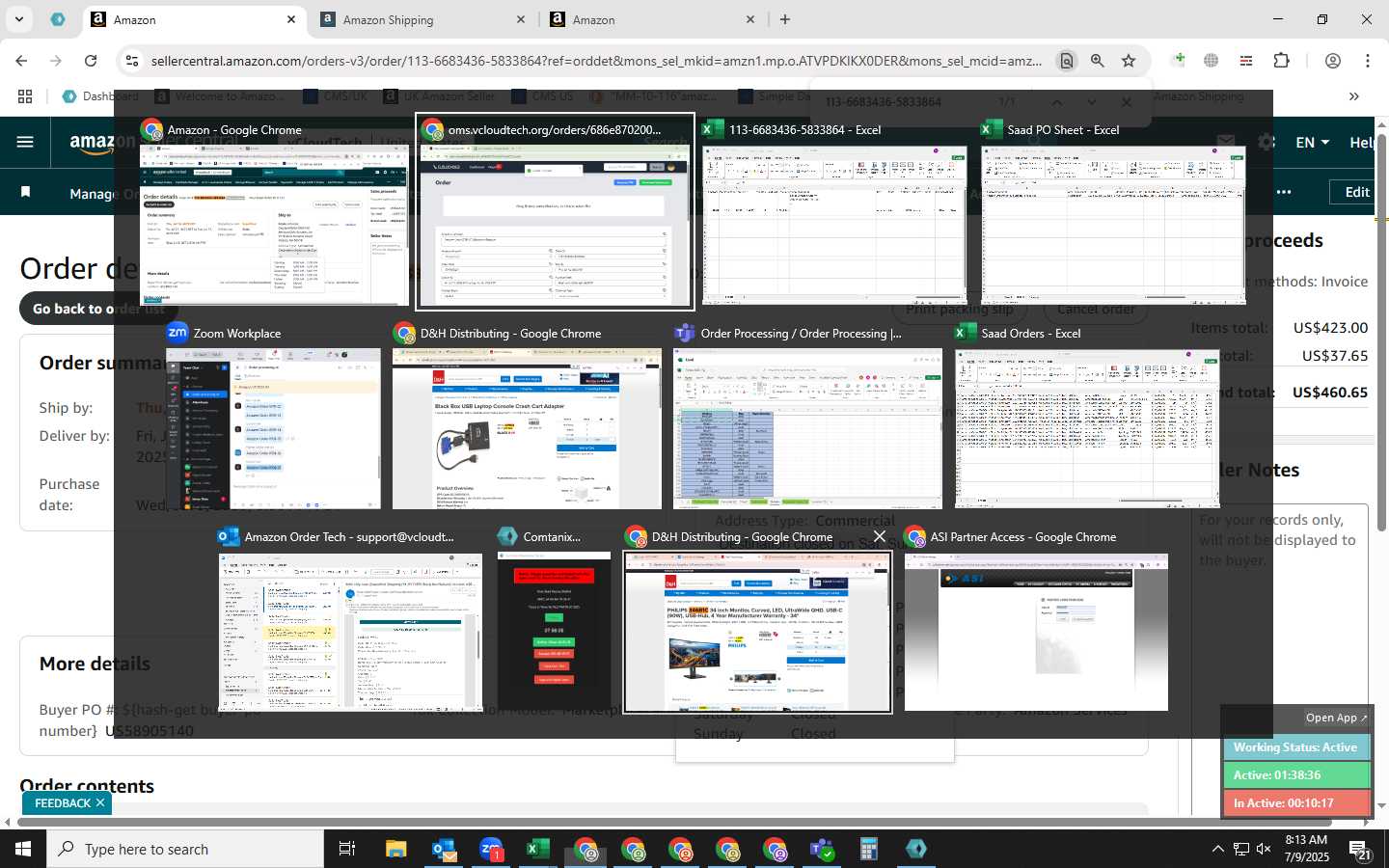Open the Saad Orders Excel window
Screen dimensions: 1389x868
[x=1087, y=429]
